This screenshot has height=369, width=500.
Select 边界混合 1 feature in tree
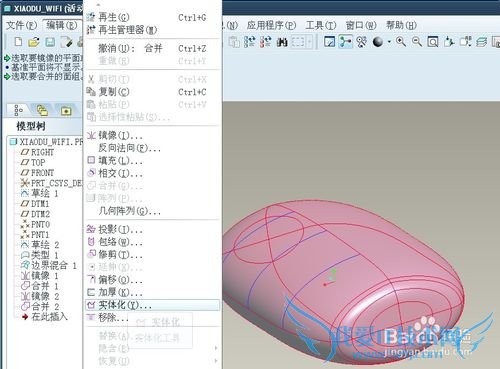pos(49,266)
